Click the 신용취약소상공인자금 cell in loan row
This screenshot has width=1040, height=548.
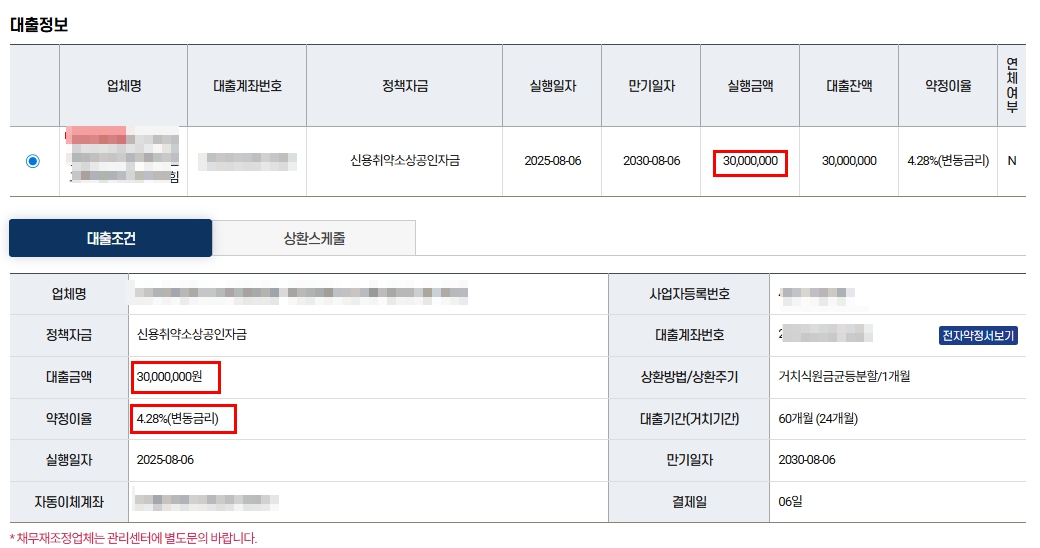[x=405, y=161]
